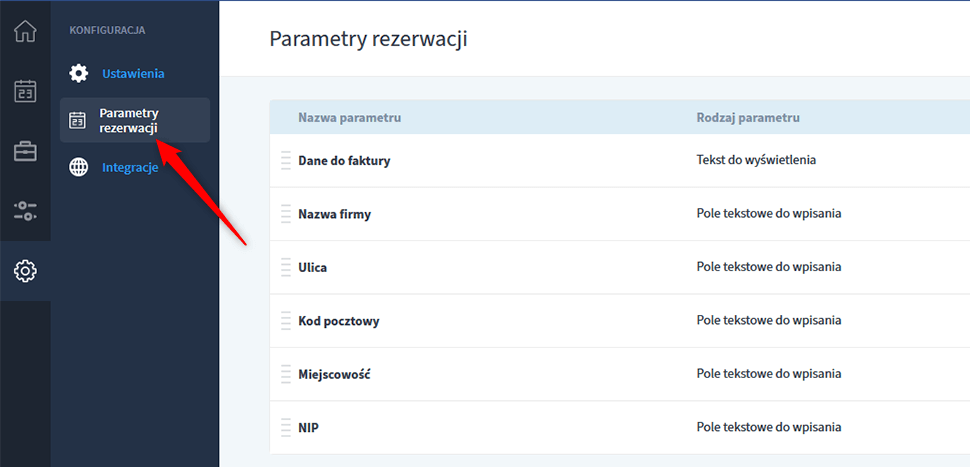Screen dimensions: 970x467
Task: Open the home dashboard icon
Action: [x=25, y=31]
